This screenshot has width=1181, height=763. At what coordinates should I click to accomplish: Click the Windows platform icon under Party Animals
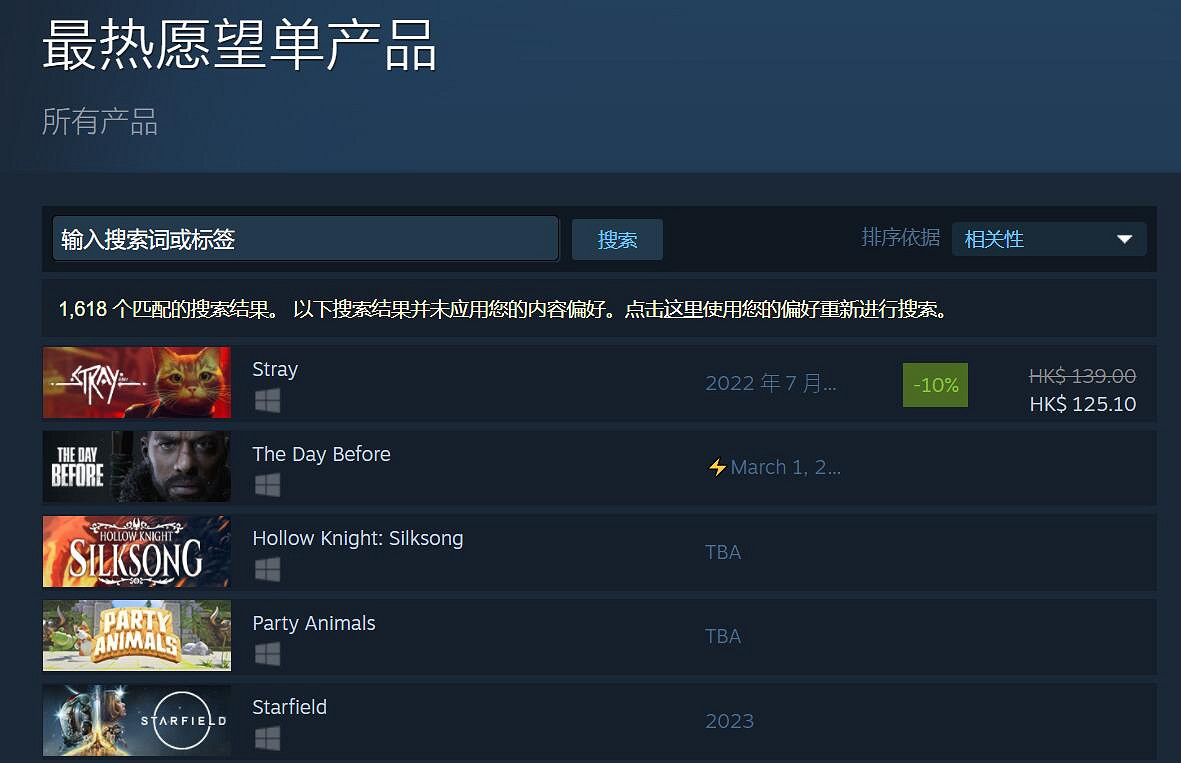click(267, 654)
